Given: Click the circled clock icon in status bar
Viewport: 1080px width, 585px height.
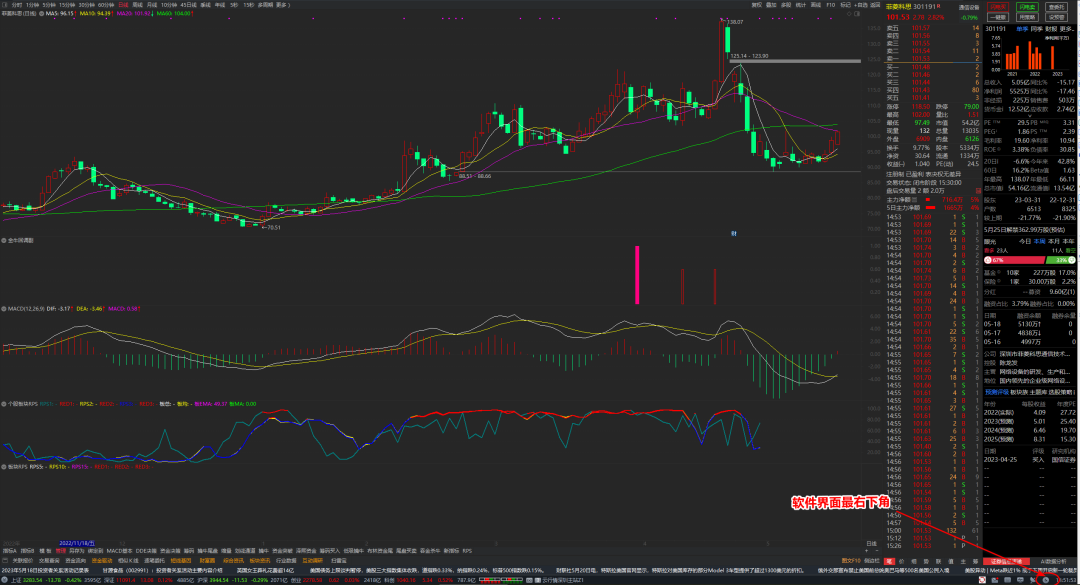Looking at the screenshot, I should [1046, 580].
